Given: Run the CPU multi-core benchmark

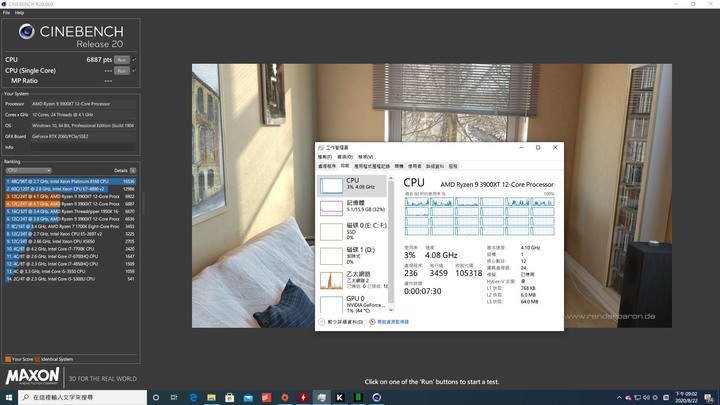Looking at the screenshot, I should point(122,60).
